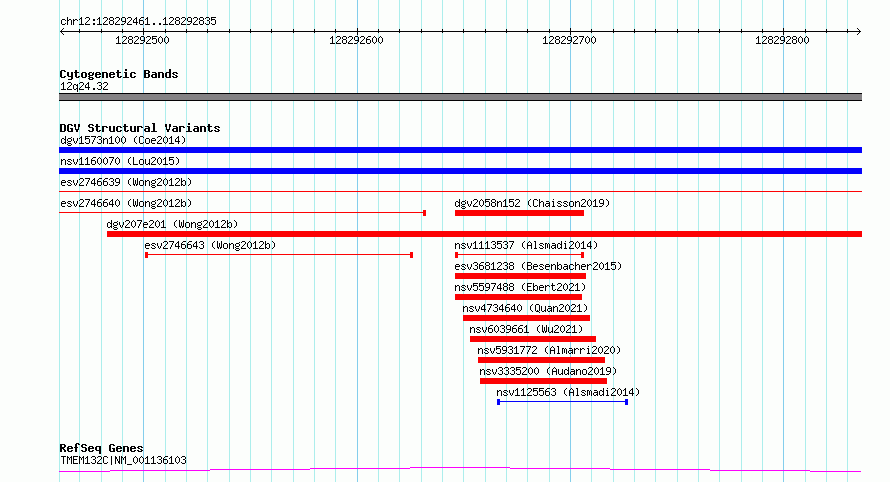Open the dgv1573n100 (Coe2014) label

[x=123, y=140]
